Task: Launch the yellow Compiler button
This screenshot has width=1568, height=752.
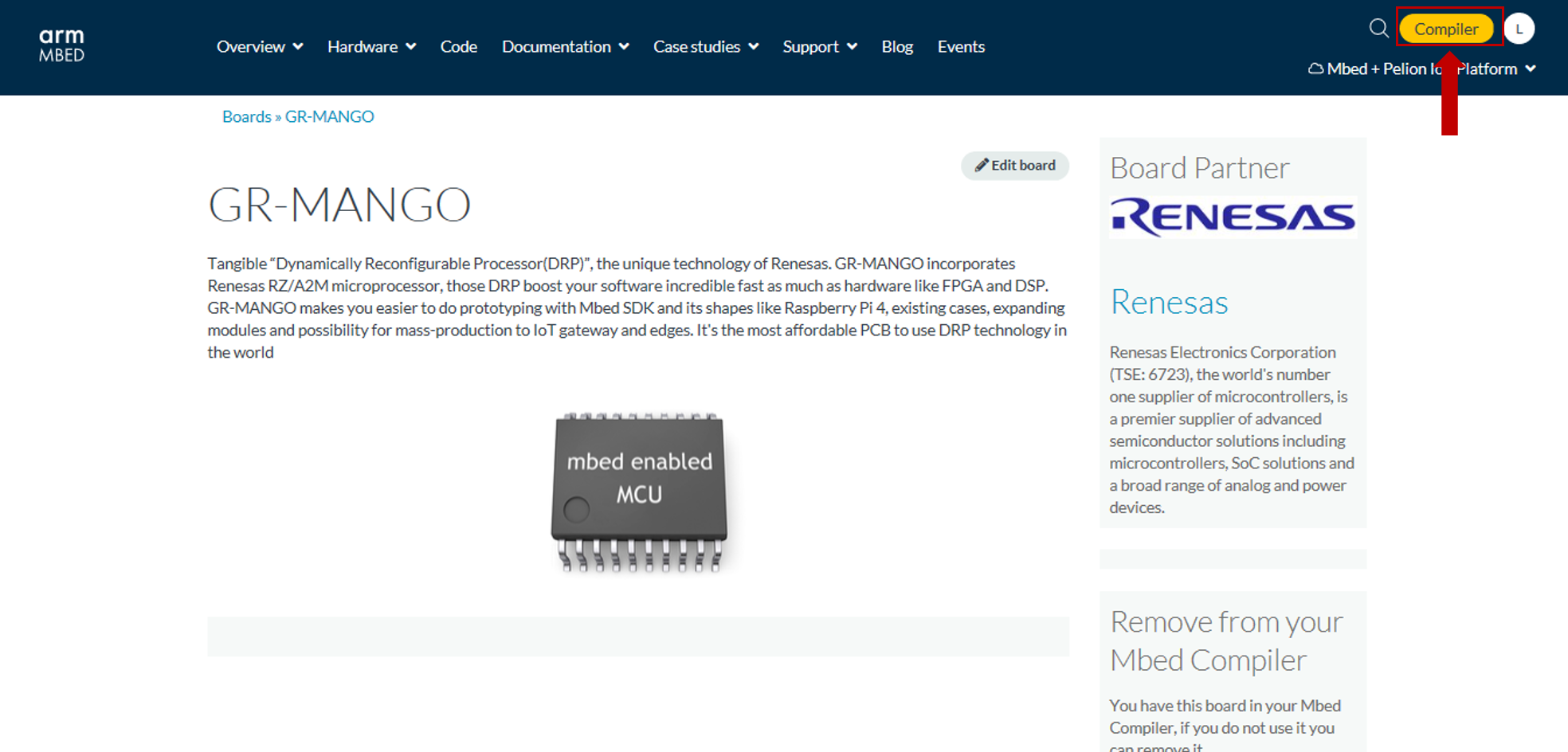Action: (1445, 29)
